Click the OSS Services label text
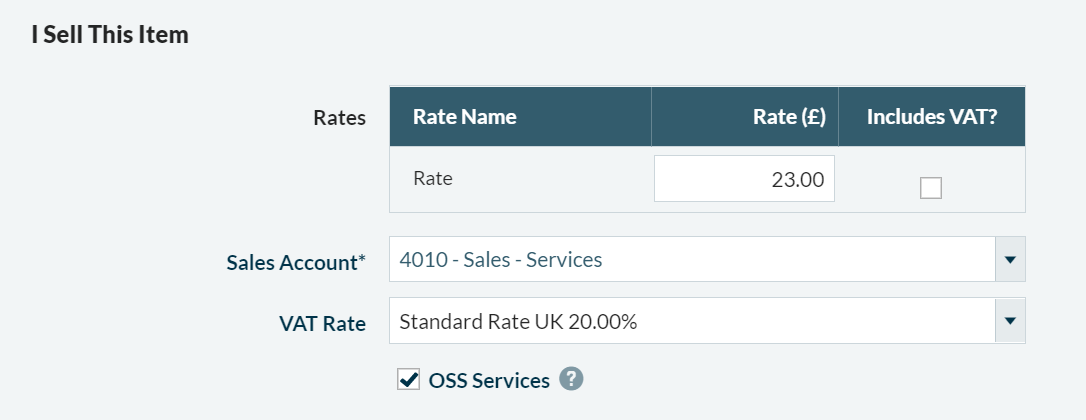1086x420 pixels. [489, 380]
